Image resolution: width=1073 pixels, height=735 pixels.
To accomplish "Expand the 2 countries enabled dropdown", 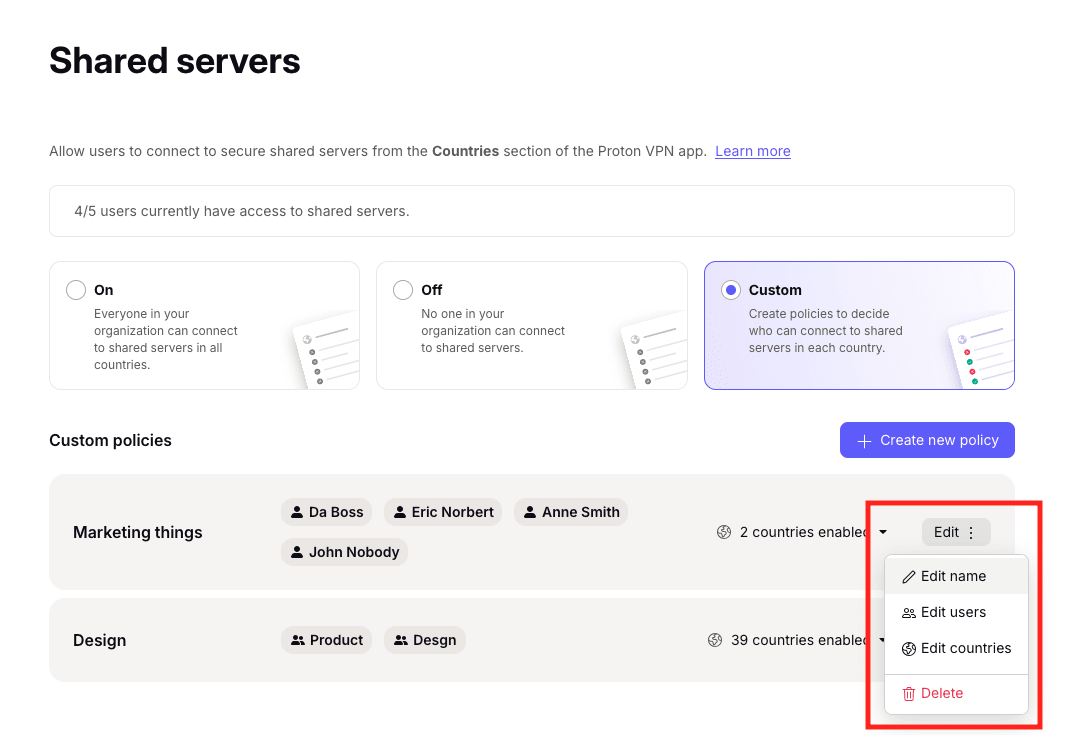I will click(882, 532).
